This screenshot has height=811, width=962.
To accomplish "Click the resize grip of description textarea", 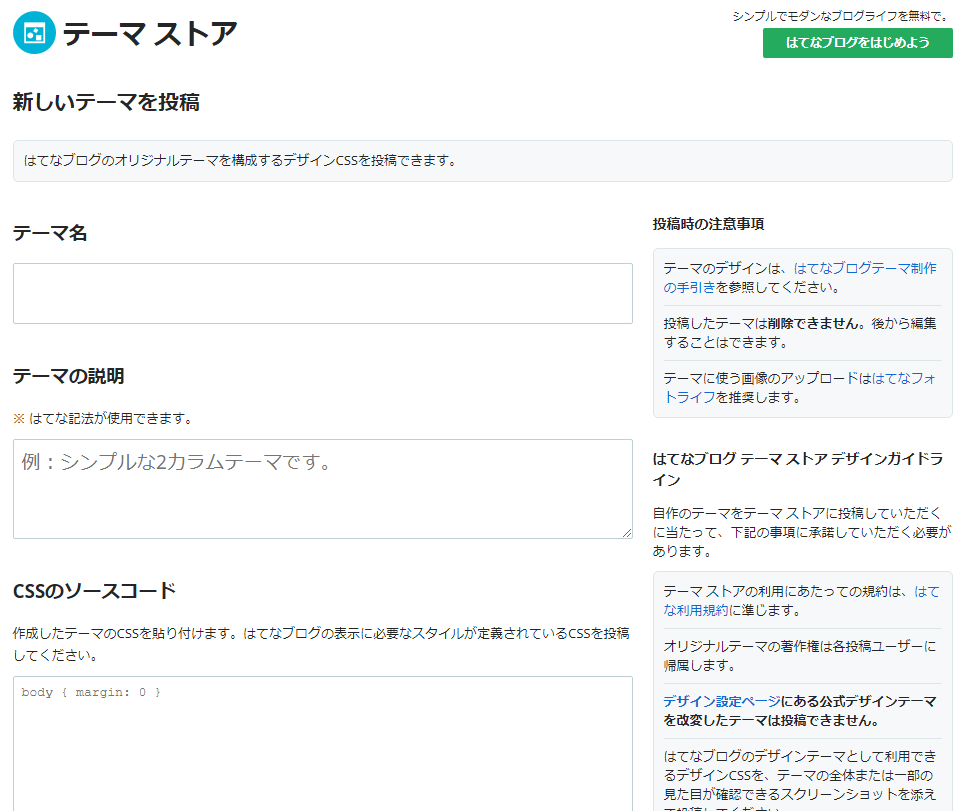I will [626, 532].
